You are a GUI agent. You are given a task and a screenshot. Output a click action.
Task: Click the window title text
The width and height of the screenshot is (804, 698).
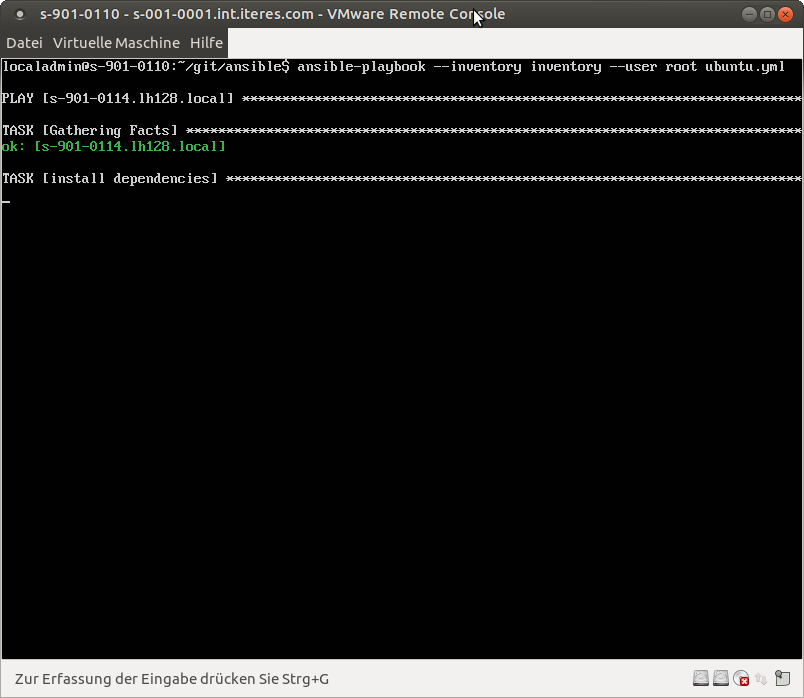coord(272,14)
